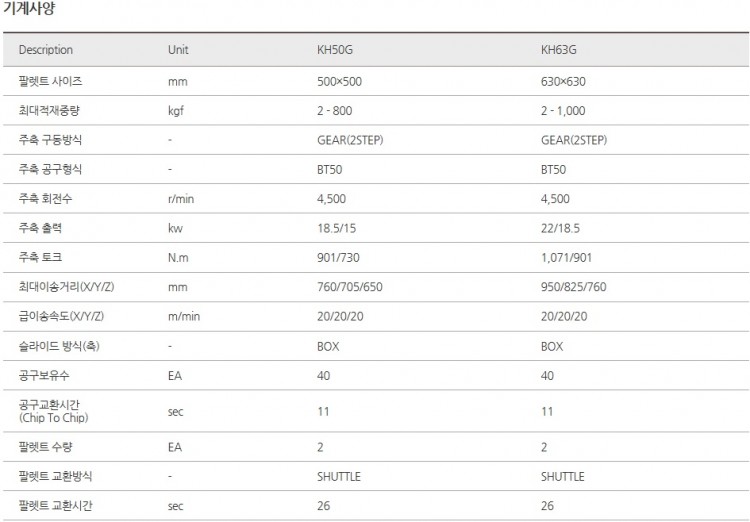The height and width of the screenshot is (522, 750).
Task: Select the 760/705/650 travel distance value
Action: pos(349,287)
